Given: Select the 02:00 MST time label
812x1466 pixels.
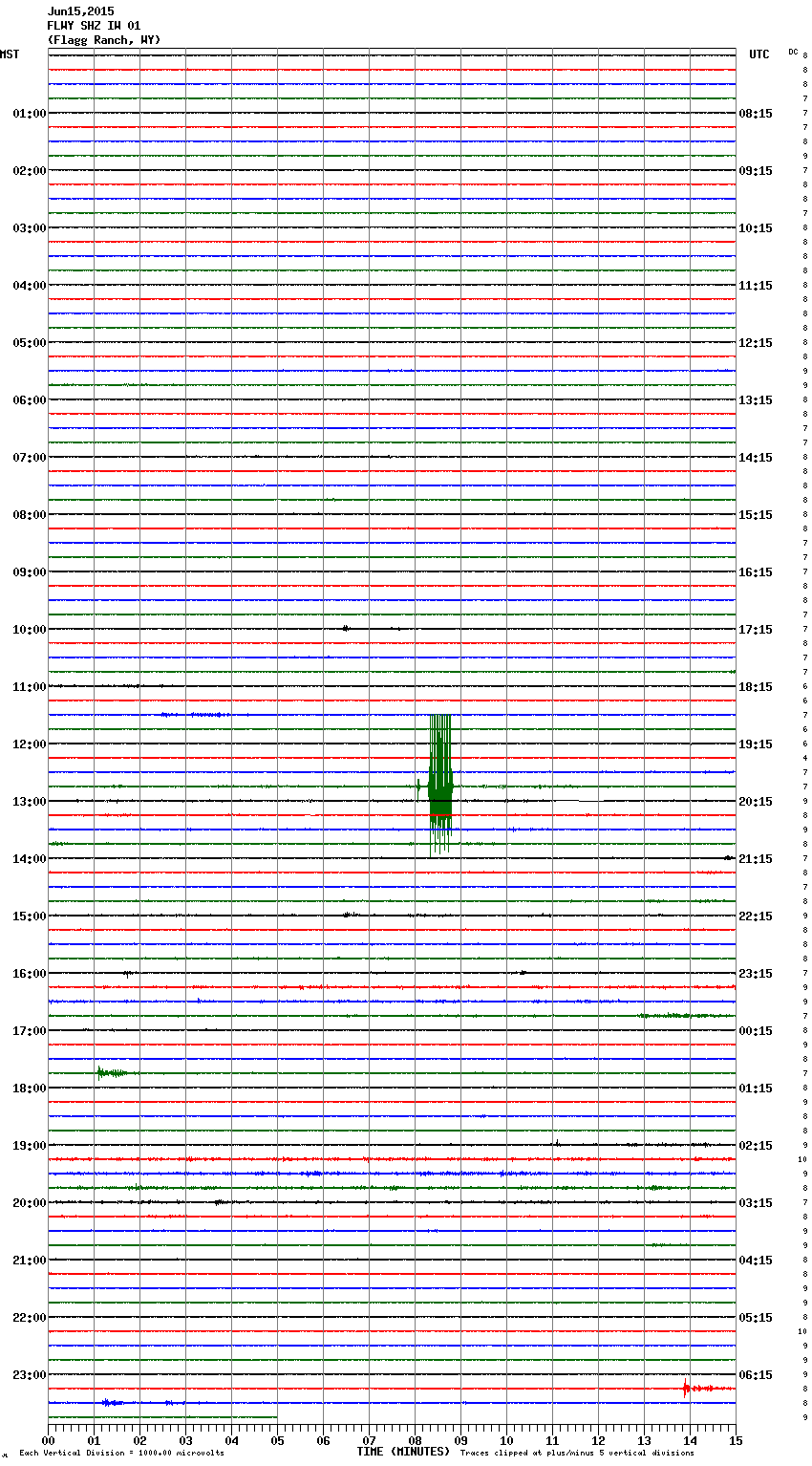Looking at the screenshot, I should click(29, 171).
